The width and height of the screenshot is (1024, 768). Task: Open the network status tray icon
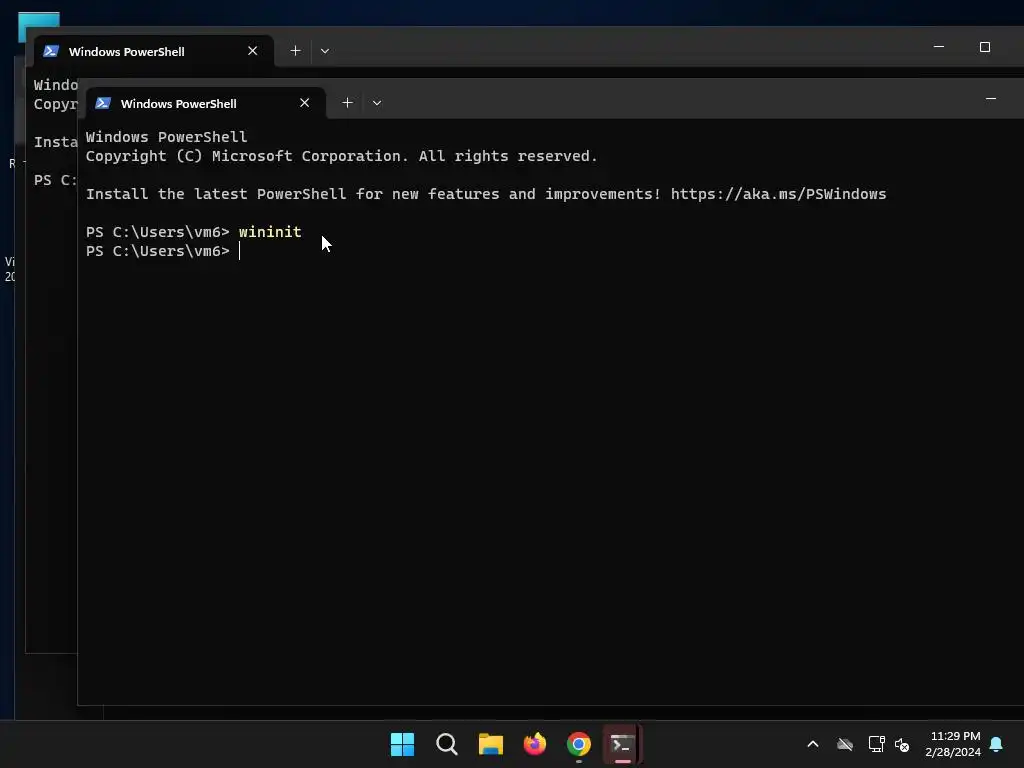(x=876, y=744)
